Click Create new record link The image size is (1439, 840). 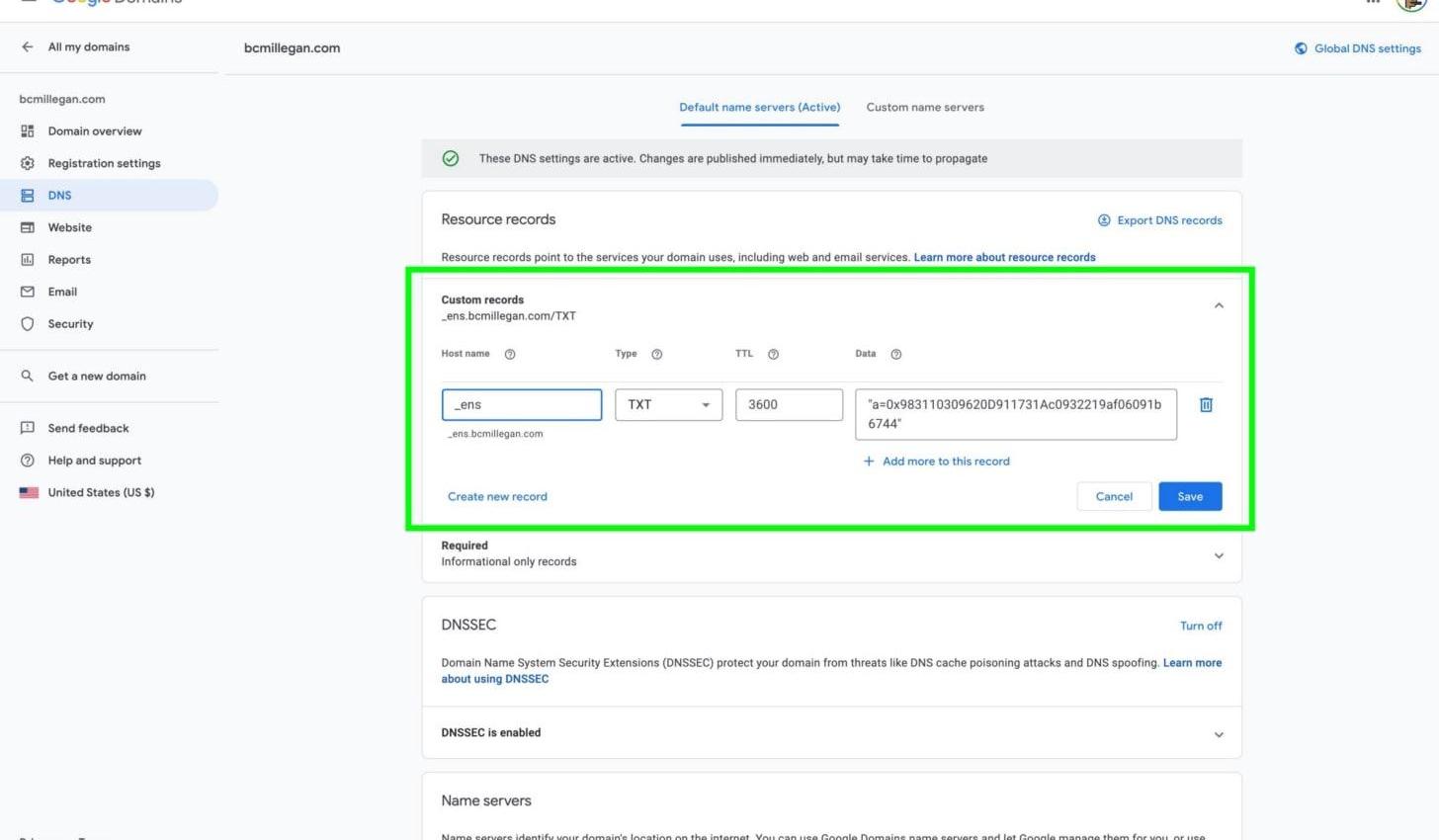497,497
